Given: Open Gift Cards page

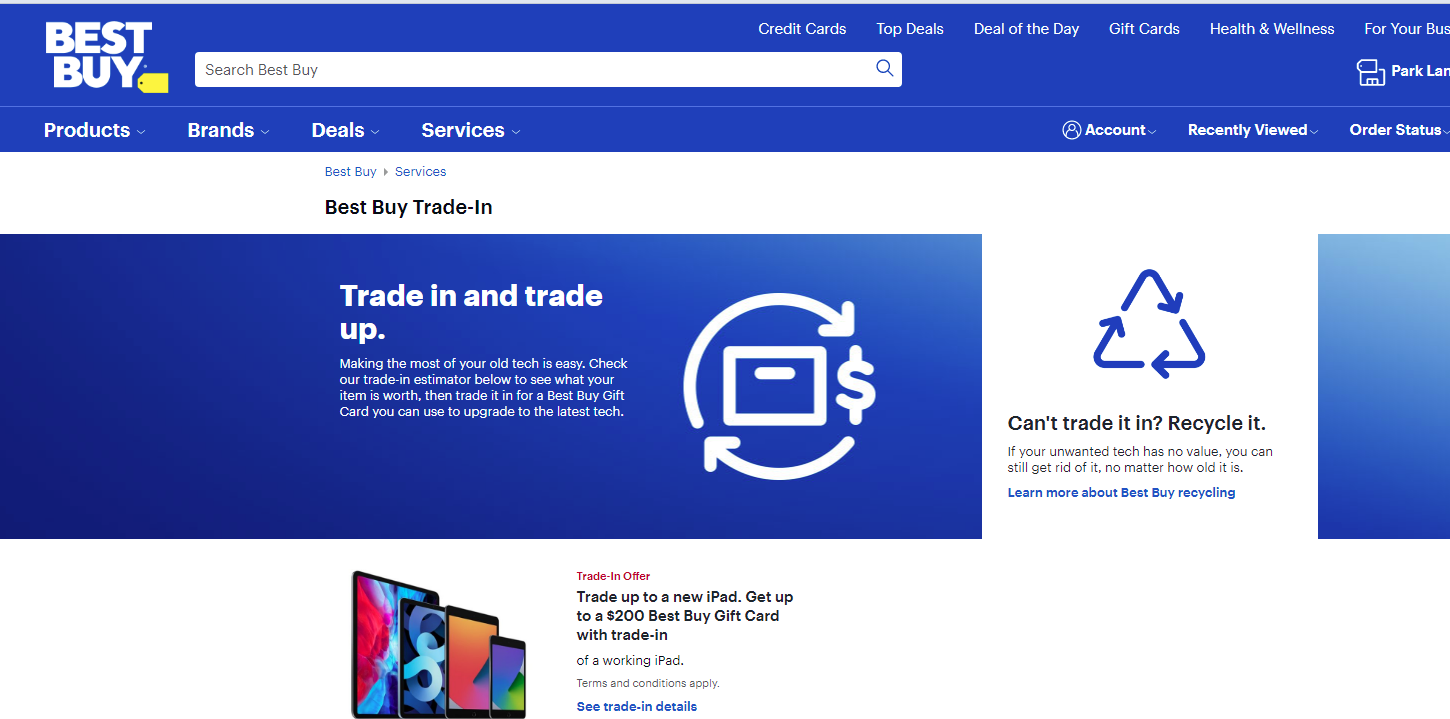Looking at the screenshot, I should [1144, 29].
